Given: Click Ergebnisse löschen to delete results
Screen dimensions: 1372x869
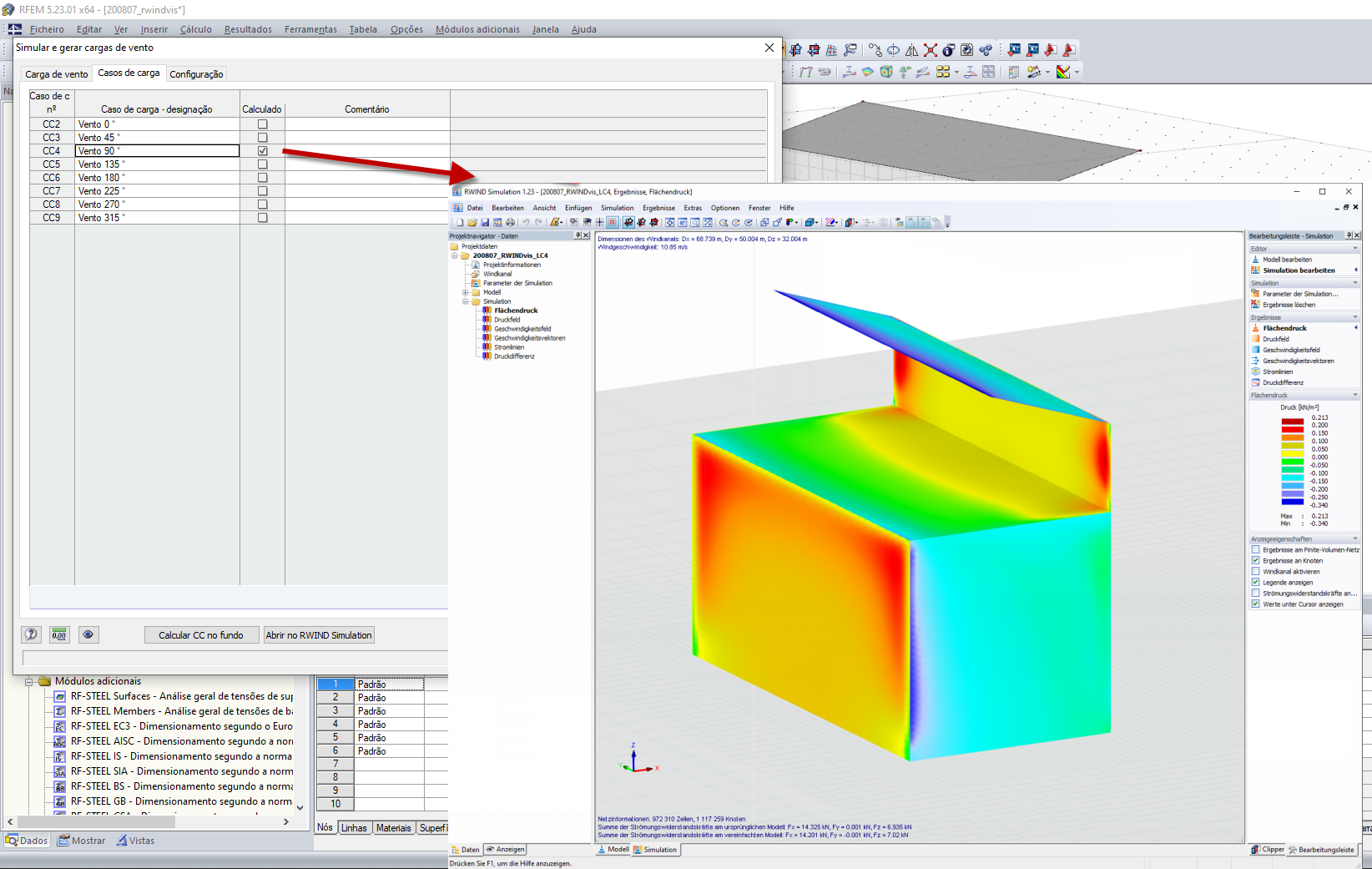Looking at the screenshot, I should 1289,305.
